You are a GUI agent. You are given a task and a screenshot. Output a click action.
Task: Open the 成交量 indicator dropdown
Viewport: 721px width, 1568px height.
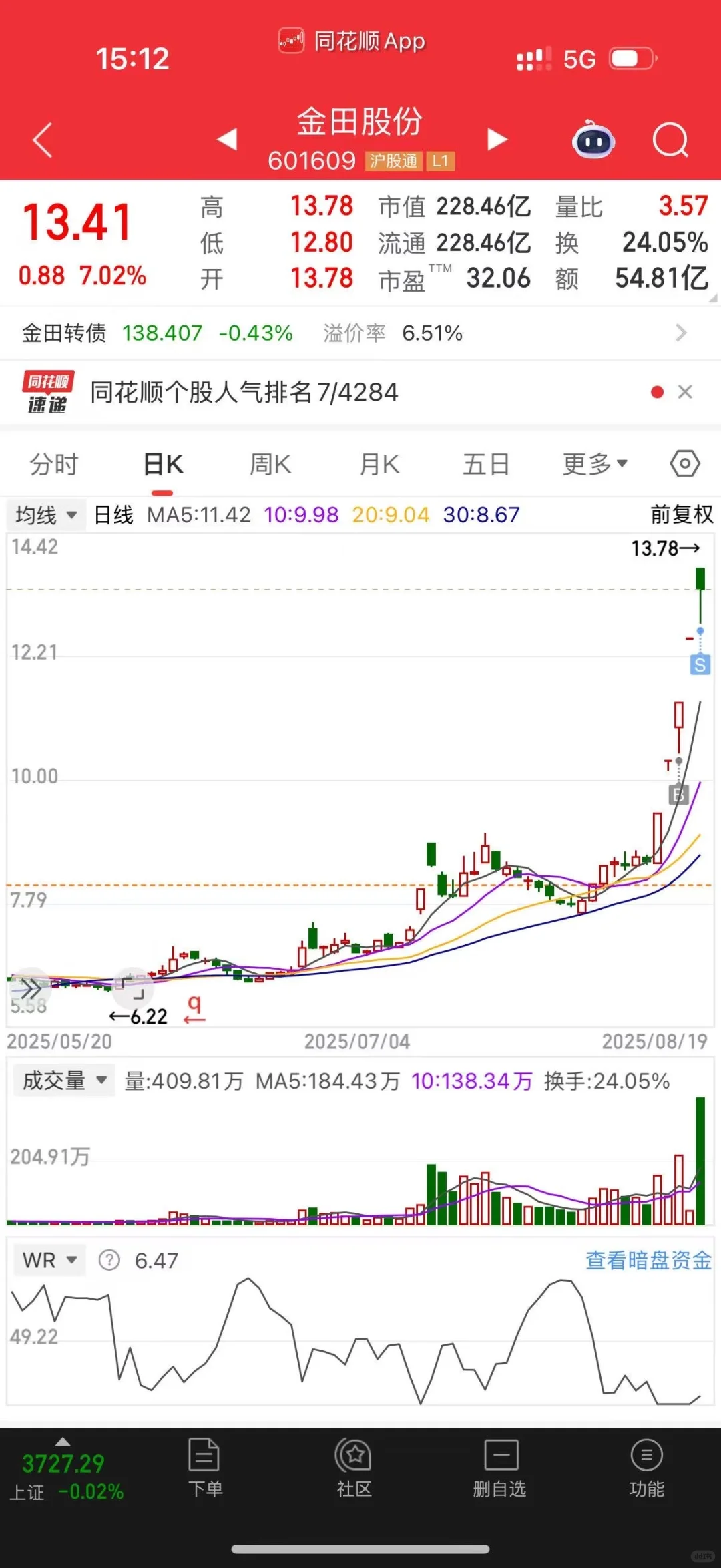(x=65, y=1081)
